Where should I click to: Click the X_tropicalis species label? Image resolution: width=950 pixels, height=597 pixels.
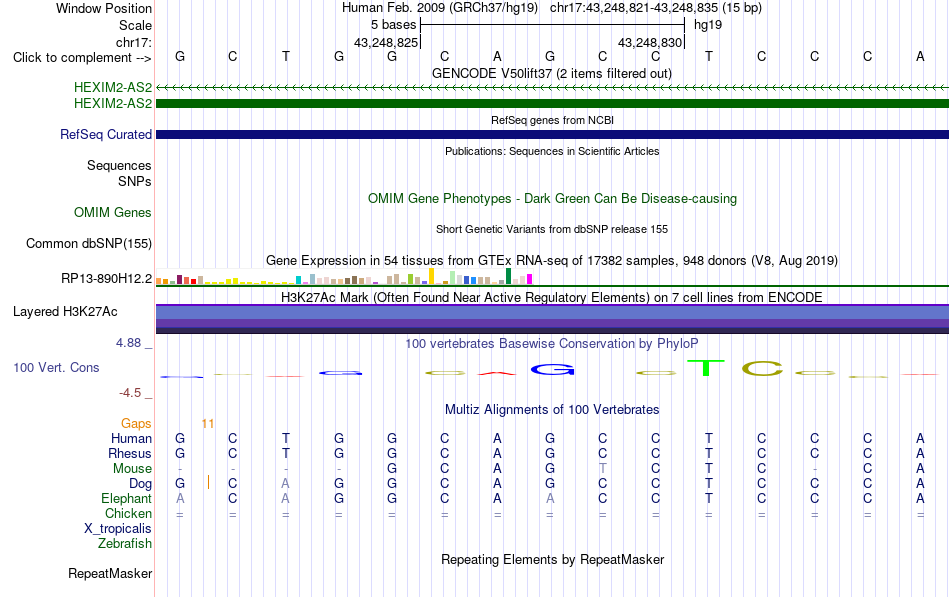(x=118, y=529)
